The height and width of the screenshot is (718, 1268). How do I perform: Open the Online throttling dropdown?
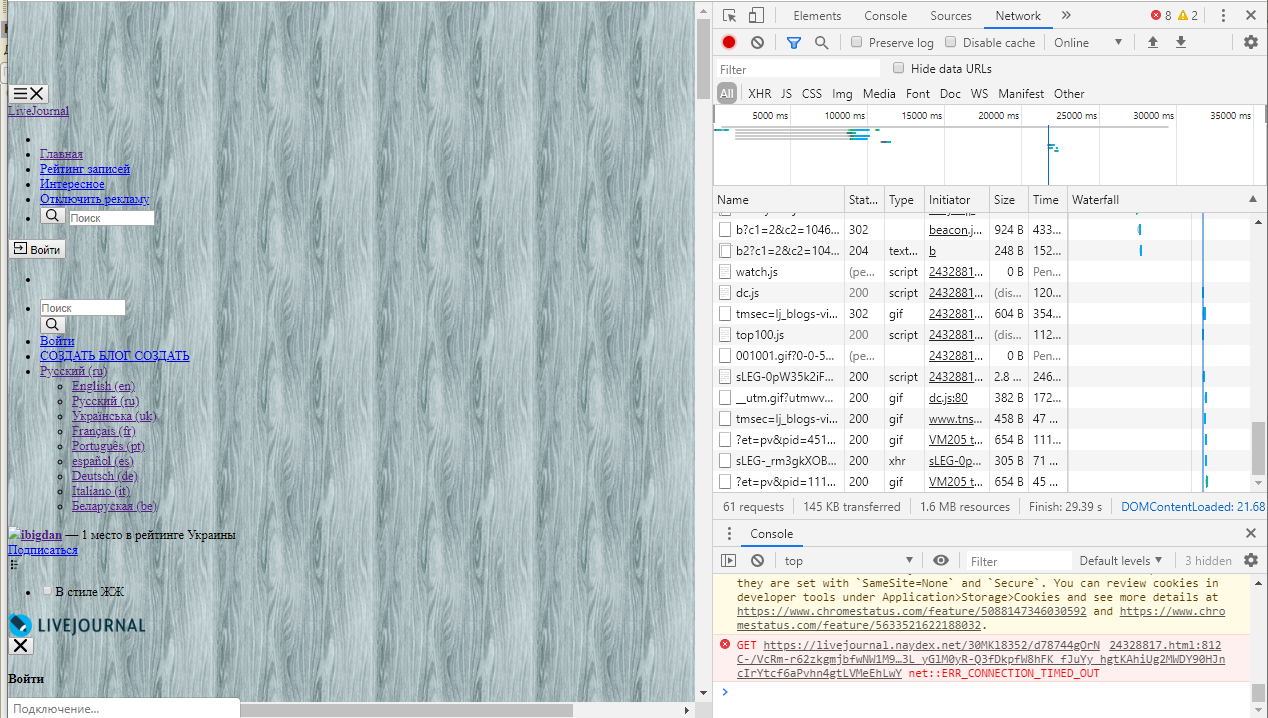pos(1088,42)
